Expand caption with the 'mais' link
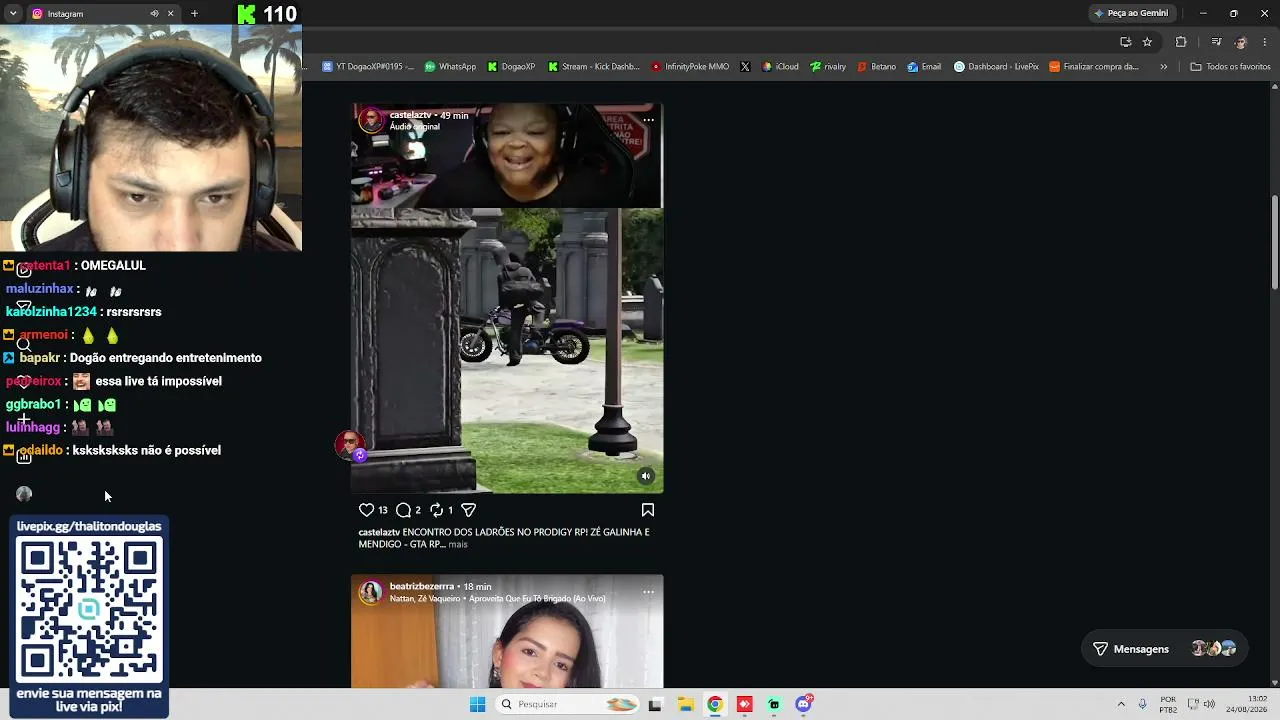 point(458,545)
